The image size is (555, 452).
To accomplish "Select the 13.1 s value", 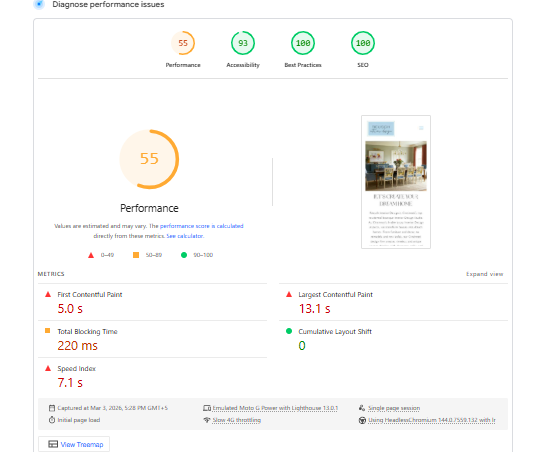I will pos(314,309).
